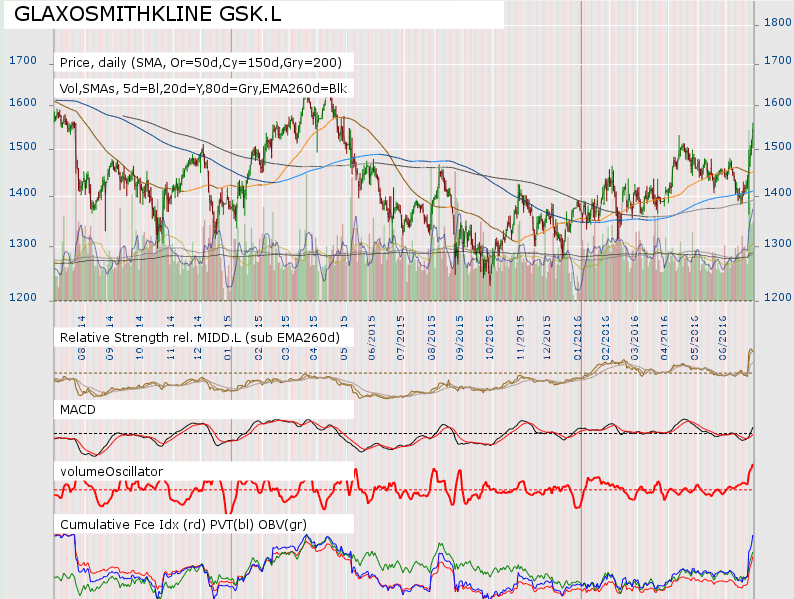
Task: Click the 1300 price label on left axis
Action: (x=23, y=244)
